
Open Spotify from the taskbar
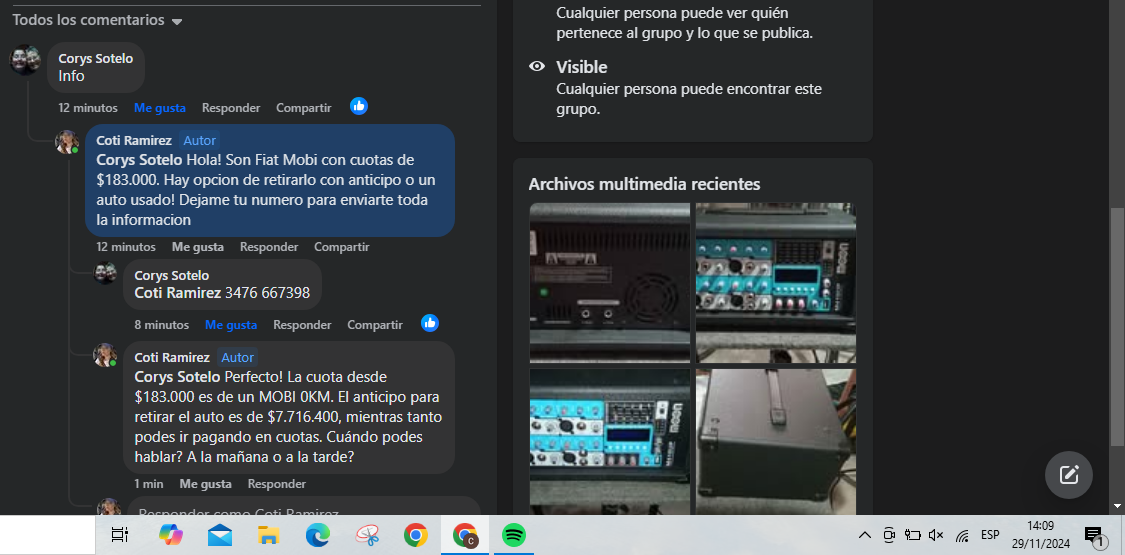(514, 536)
